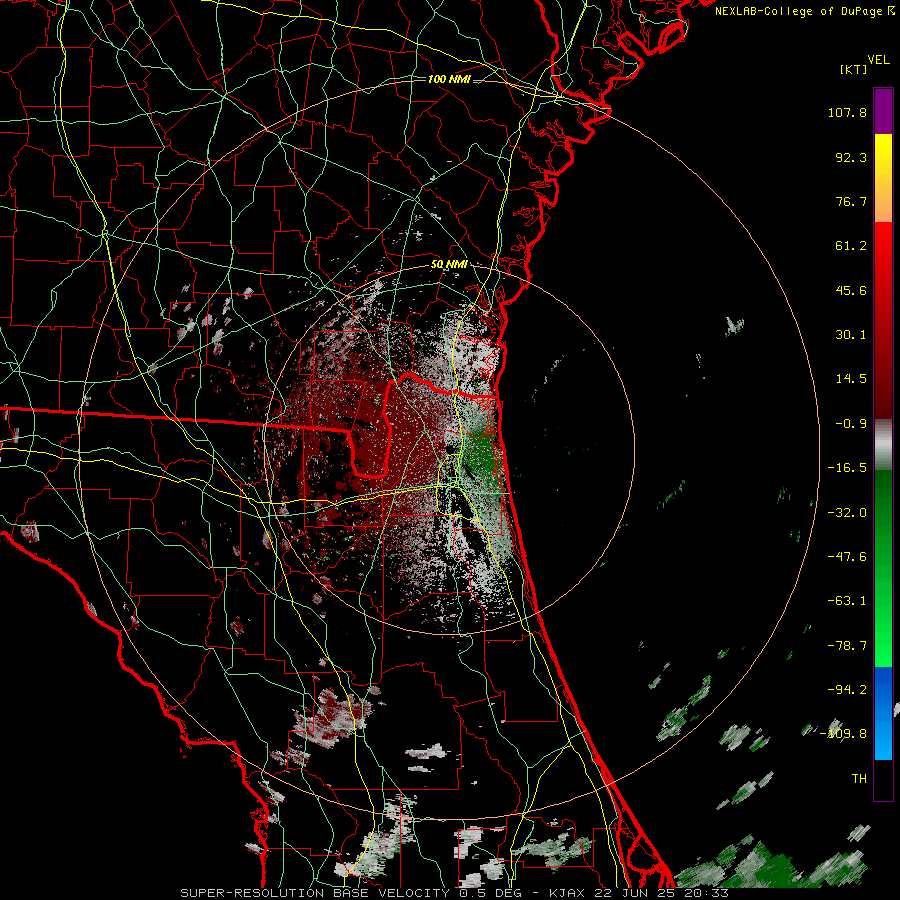Click the VEL legend heading

tap(879, 59)
